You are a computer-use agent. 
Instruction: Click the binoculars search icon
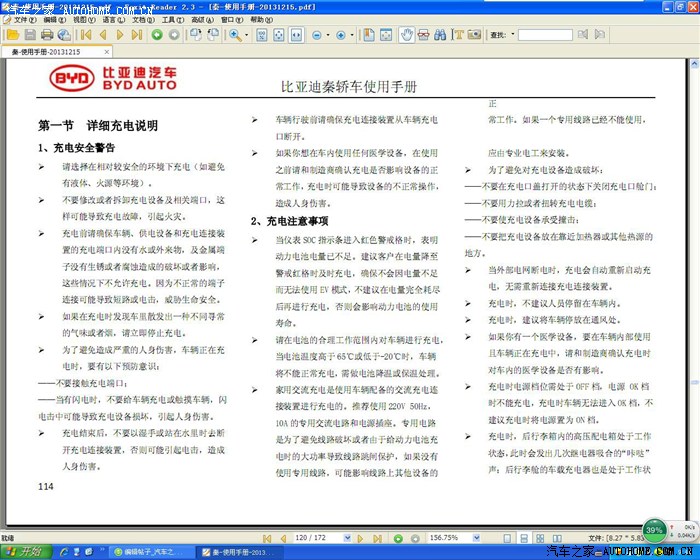(x=438, y=34)
